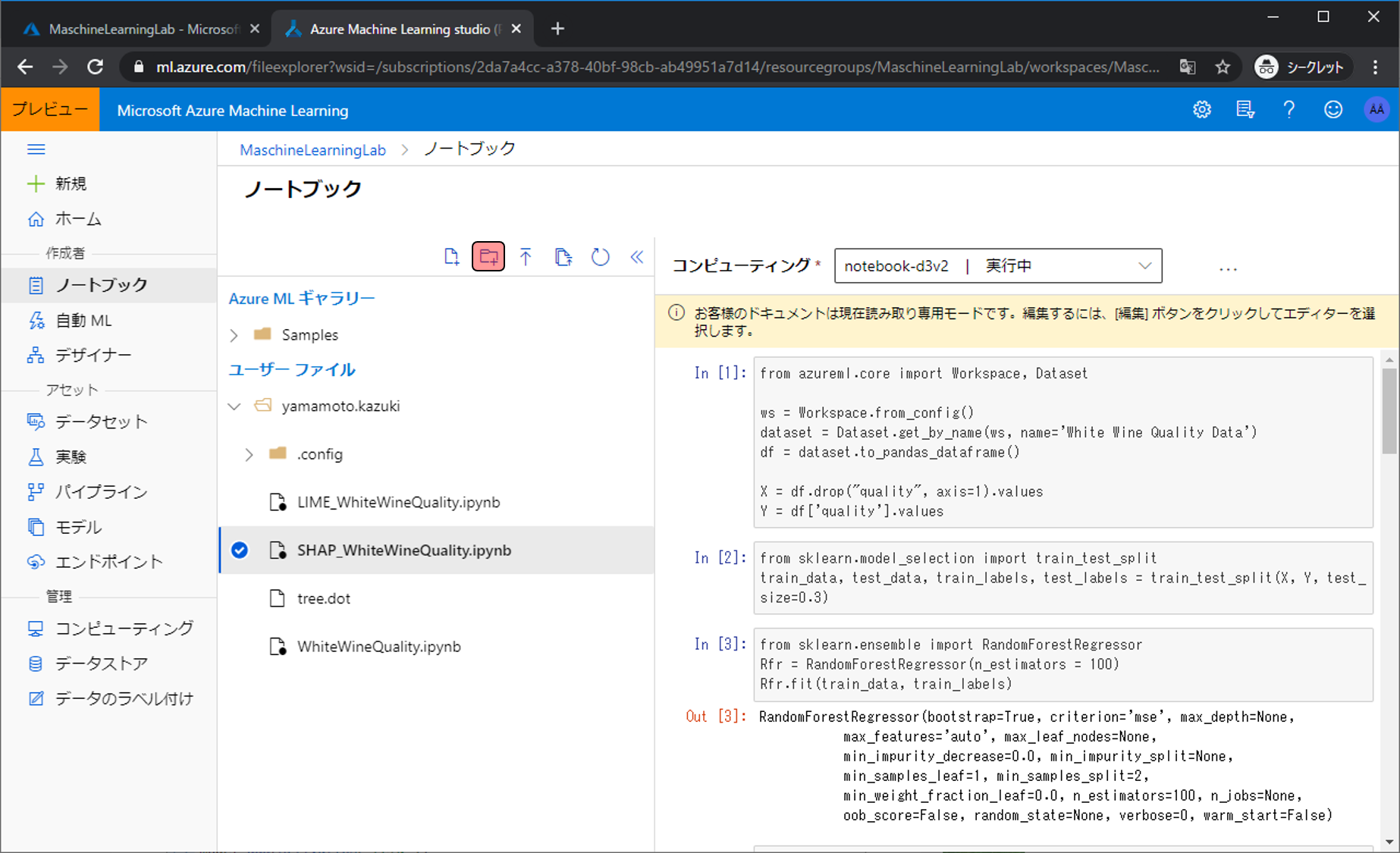
Task: Send feedback via smiley icon
Action: pos(1333,110)
